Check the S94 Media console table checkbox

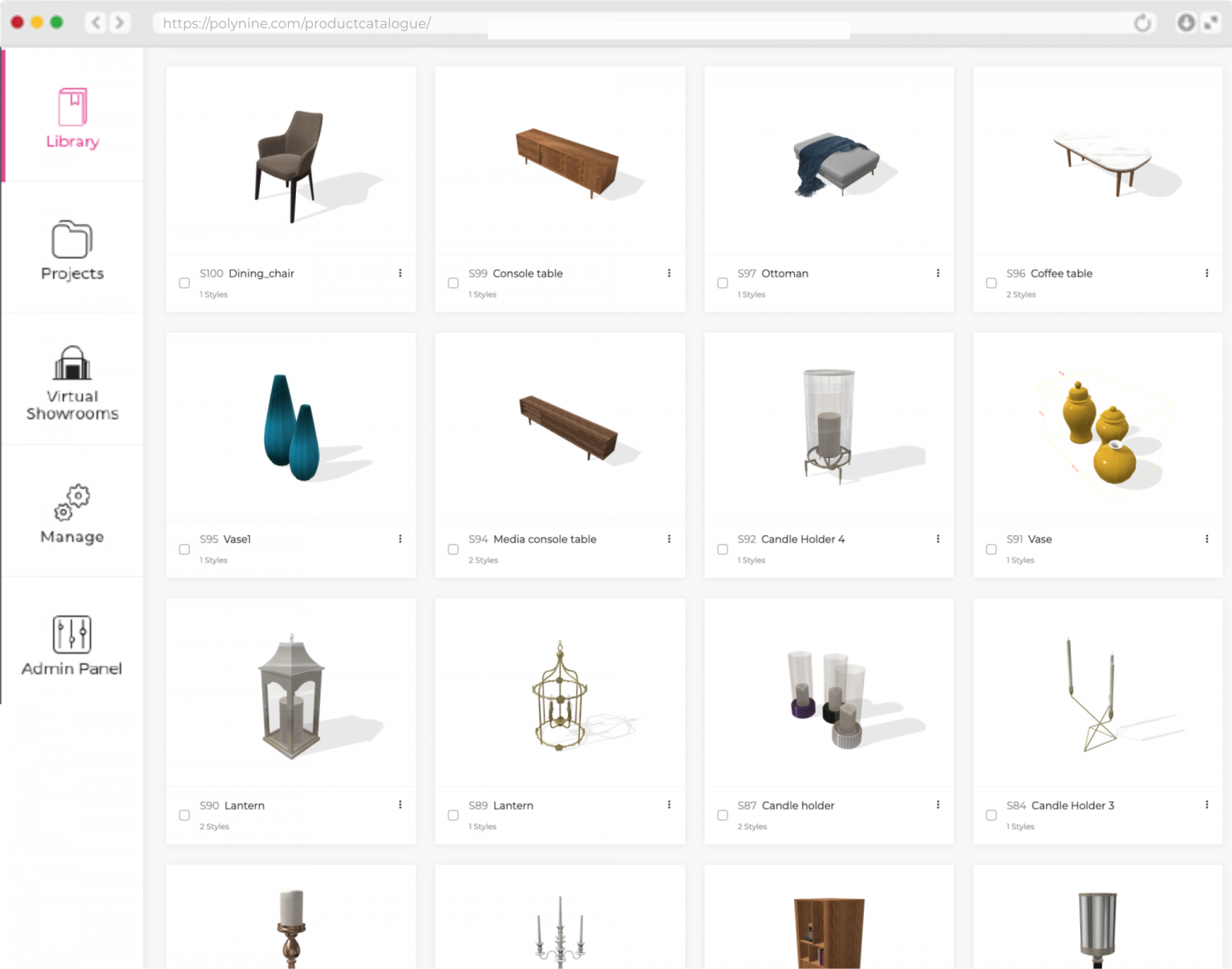point(453,549)
